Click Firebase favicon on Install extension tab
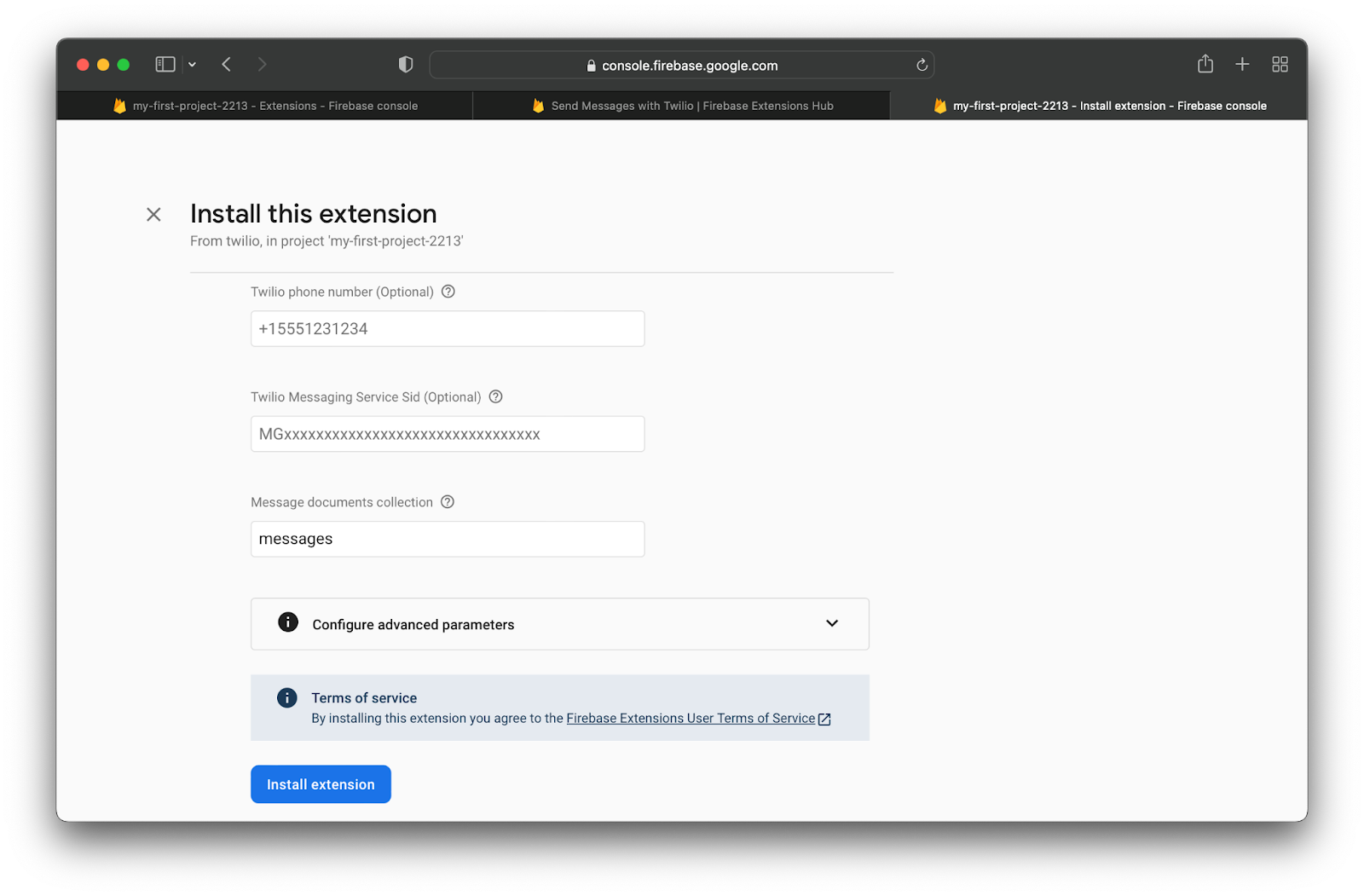The height and width of the screenshot is (896, 1364). (x=939, y=106)
